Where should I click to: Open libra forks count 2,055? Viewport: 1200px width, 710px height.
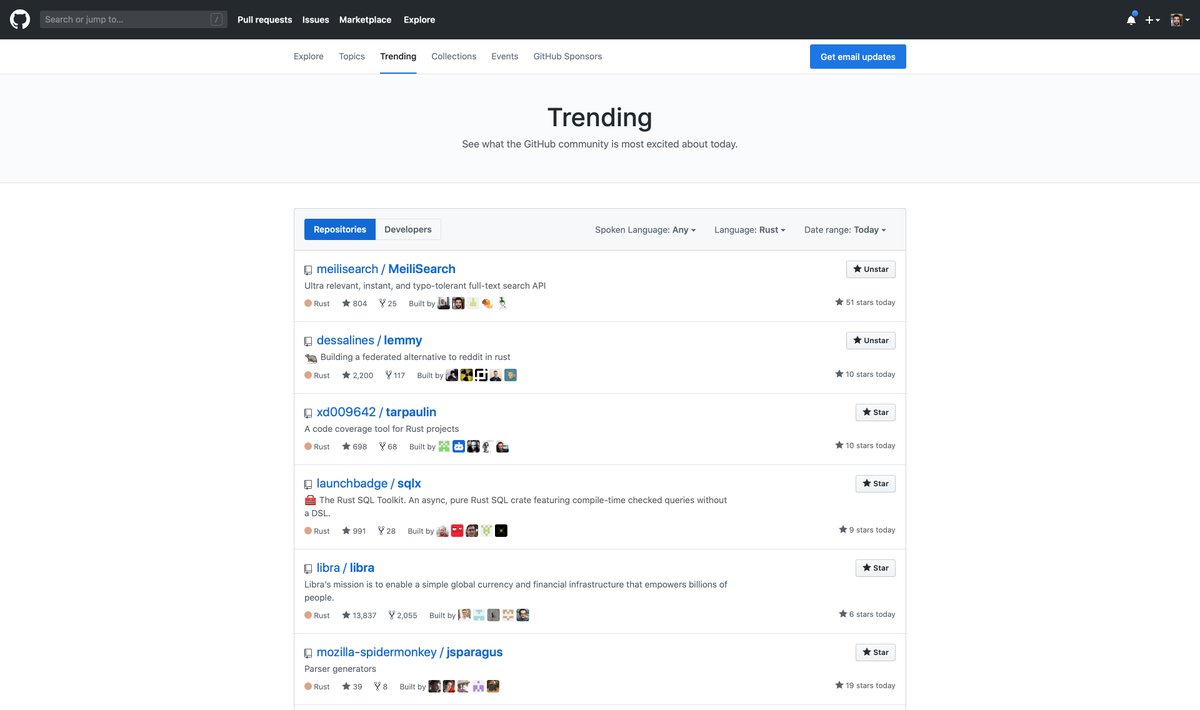point(403,615)
